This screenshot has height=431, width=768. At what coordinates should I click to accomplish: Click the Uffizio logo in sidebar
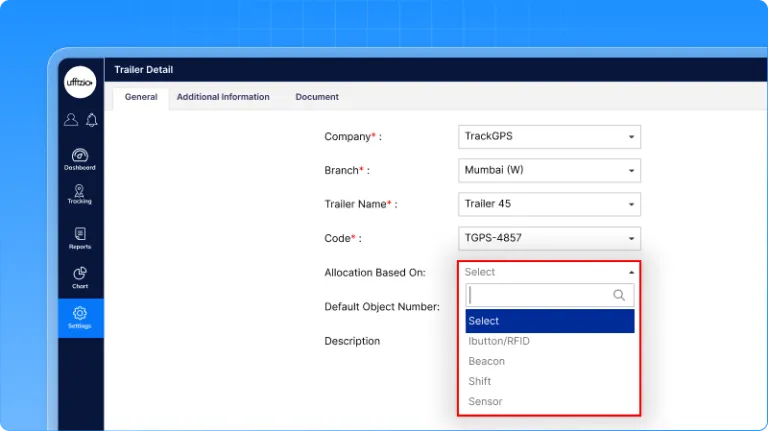(x=80, y=83)
